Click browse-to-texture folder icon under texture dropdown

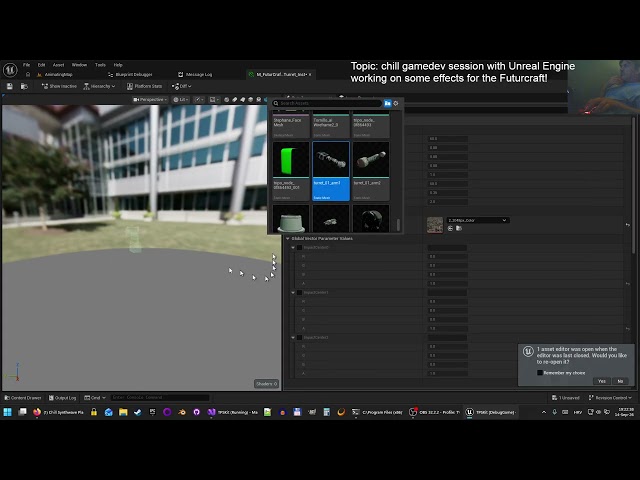pos(459,229)
